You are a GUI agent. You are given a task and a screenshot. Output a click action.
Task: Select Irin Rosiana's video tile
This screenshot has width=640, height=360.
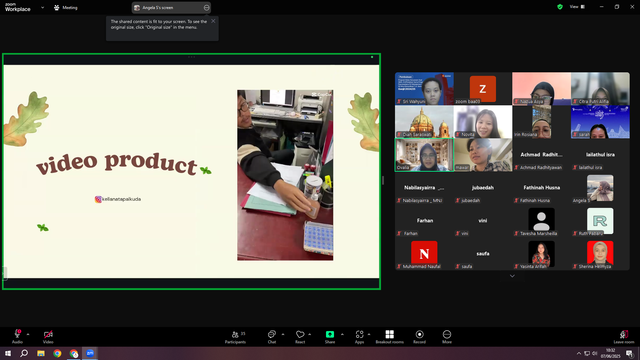click(x=542, y=122)
